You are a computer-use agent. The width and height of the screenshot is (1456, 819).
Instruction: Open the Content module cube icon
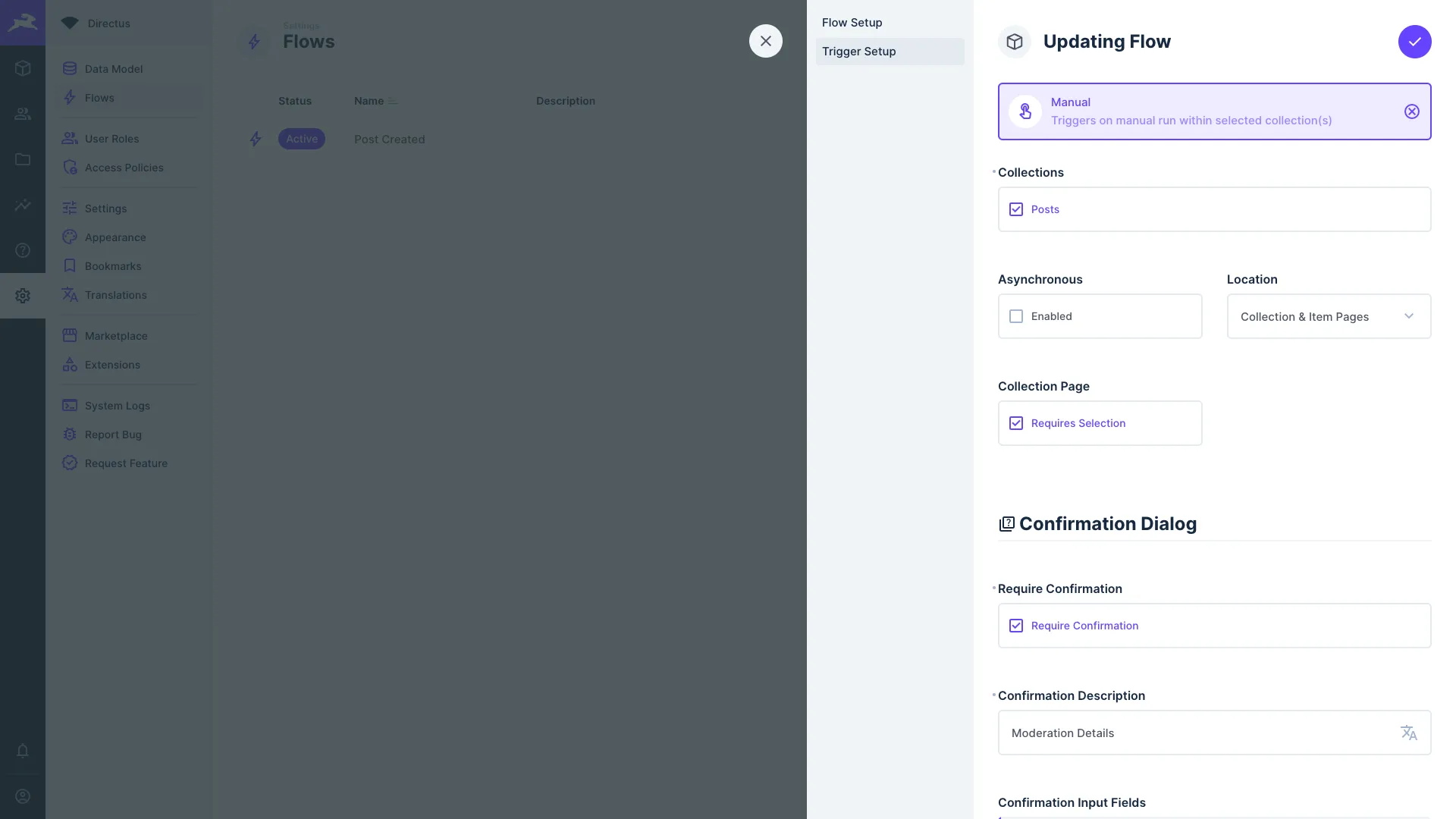tap(23, 68)
